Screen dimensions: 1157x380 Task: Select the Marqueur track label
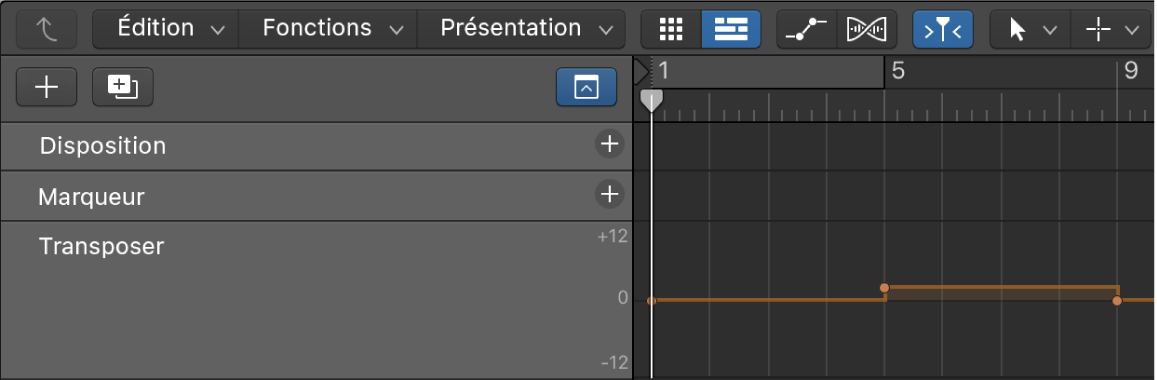91,197
